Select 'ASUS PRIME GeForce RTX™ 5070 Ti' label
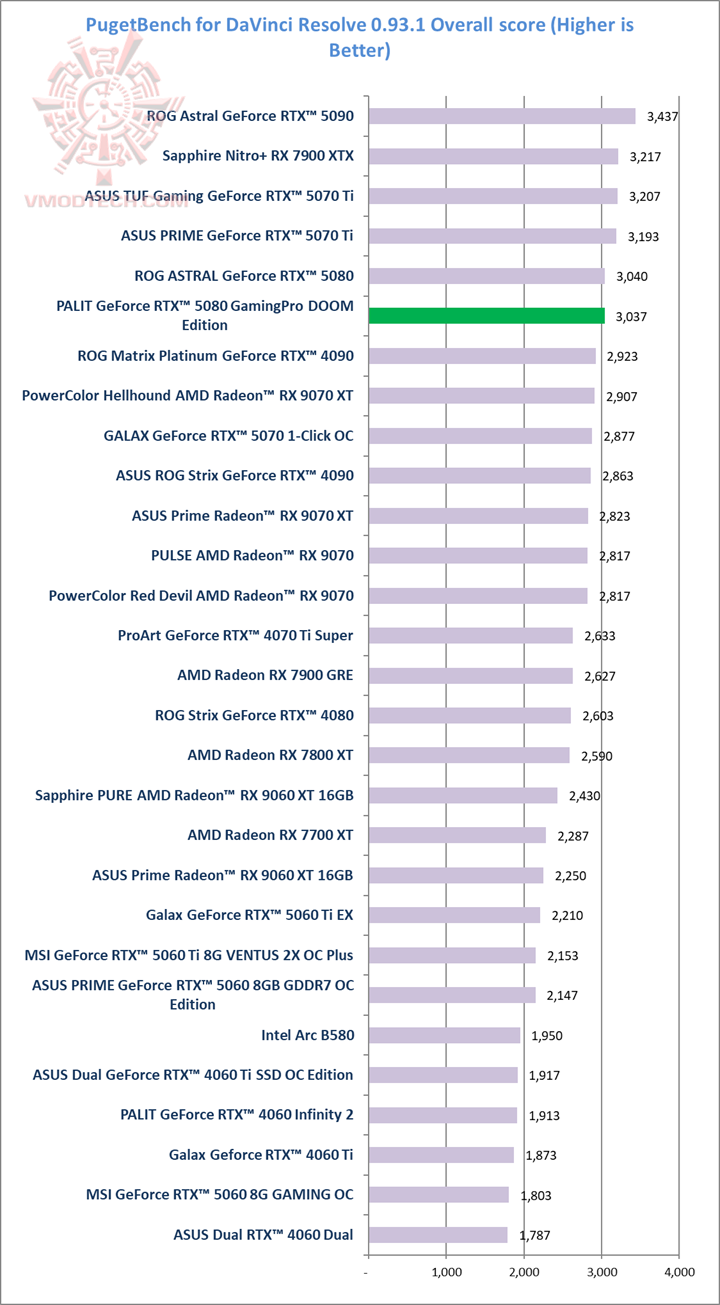 point(237,236)
